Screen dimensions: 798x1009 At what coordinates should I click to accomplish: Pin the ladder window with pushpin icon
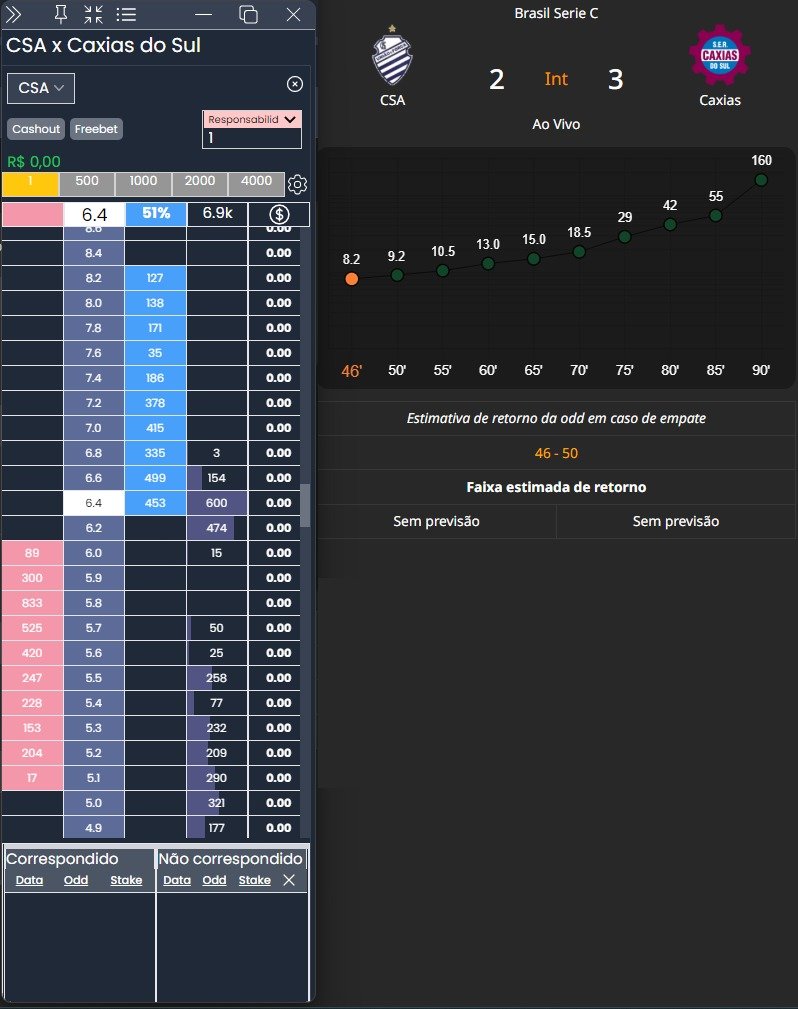60,14
